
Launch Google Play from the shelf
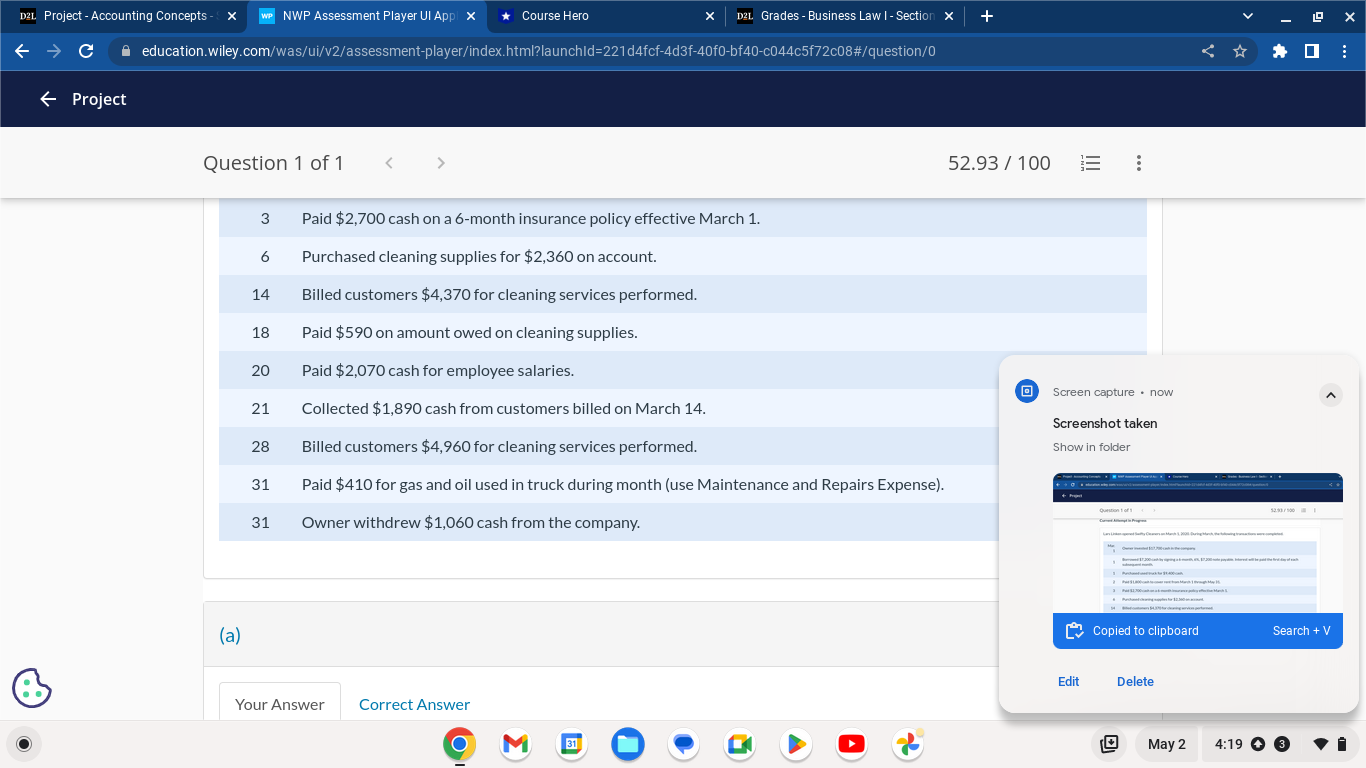pyautogui.click(x=795, y=744)
